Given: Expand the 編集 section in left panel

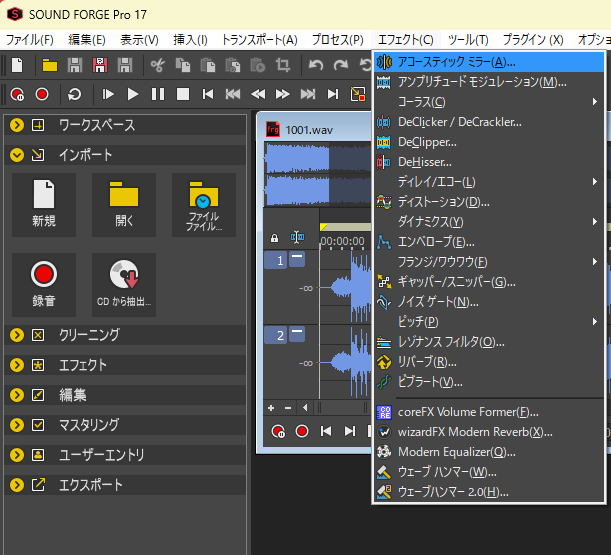Looking at the screenshot, I should [x=17, y=395].
